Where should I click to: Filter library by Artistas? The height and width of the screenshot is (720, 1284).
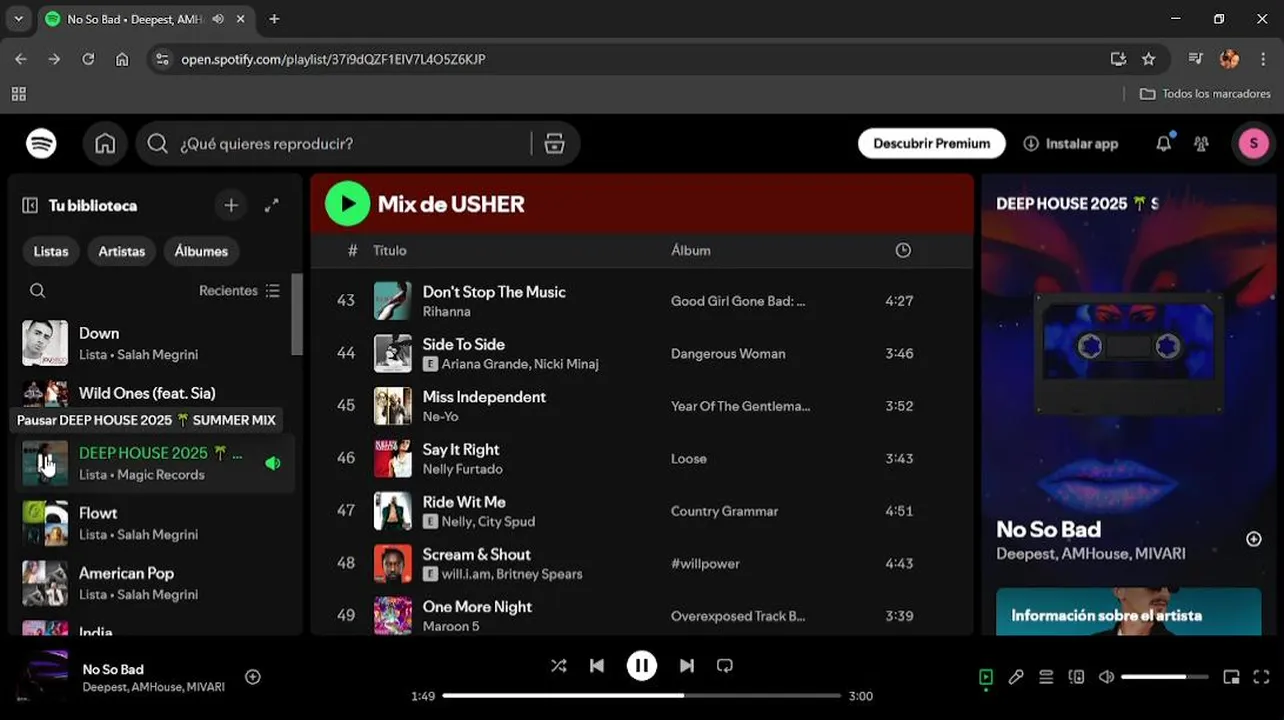click(x=122, y=251)
